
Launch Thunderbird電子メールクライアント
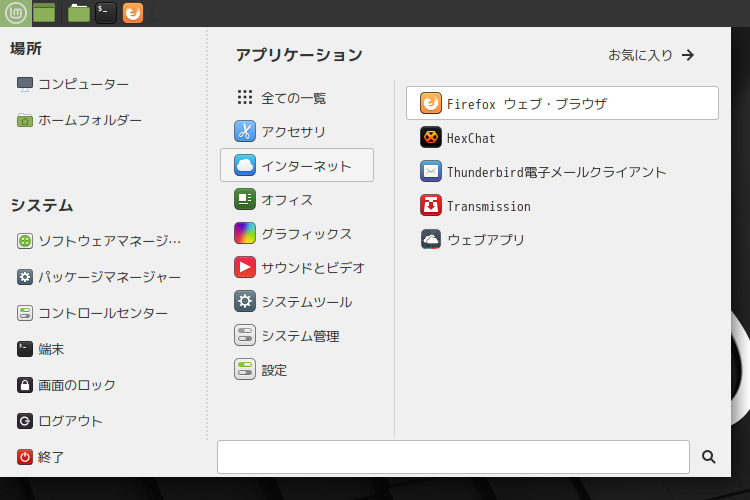click(562, 172)
